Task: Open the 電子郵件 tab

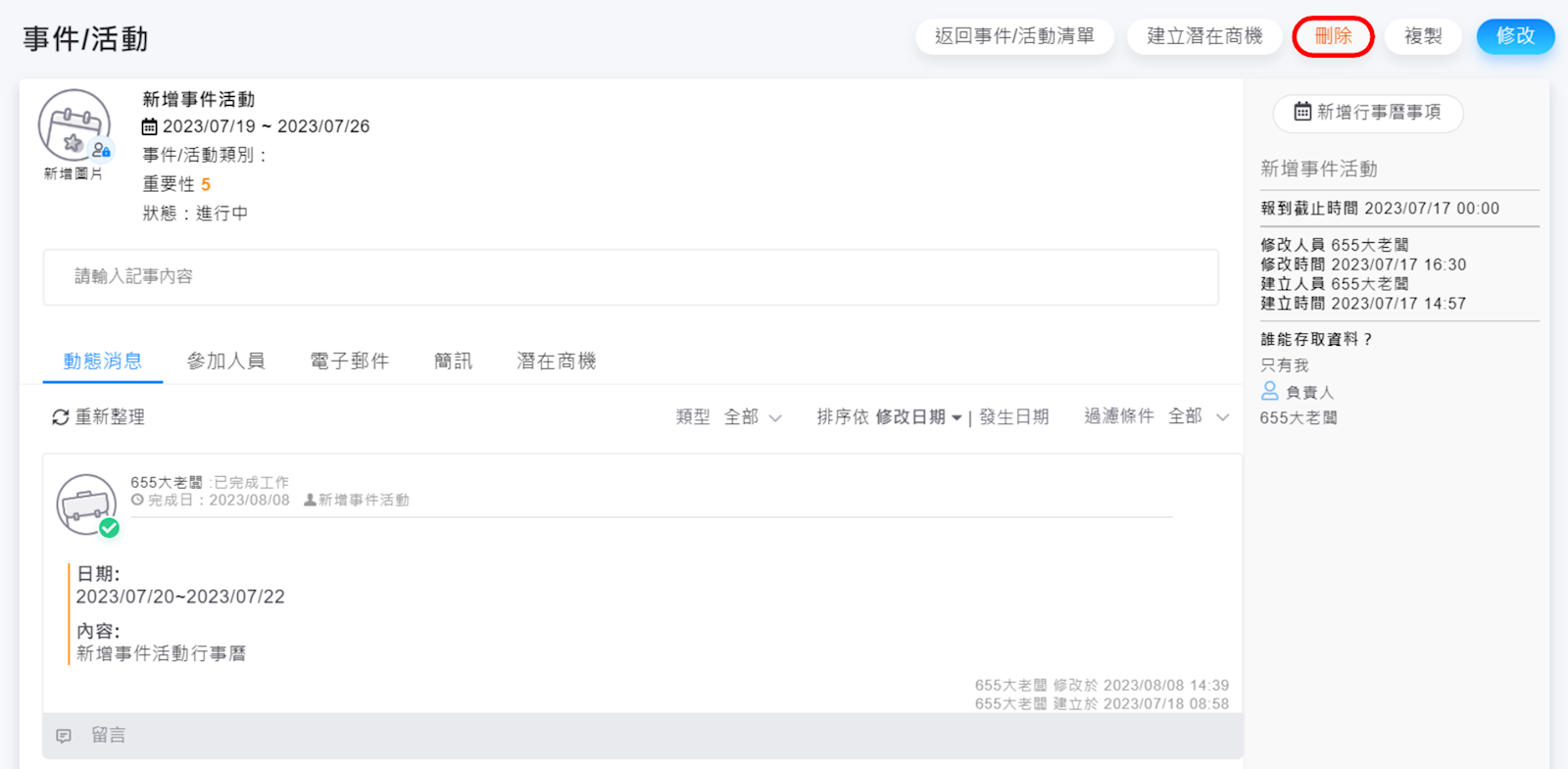Action: point(349,361)
